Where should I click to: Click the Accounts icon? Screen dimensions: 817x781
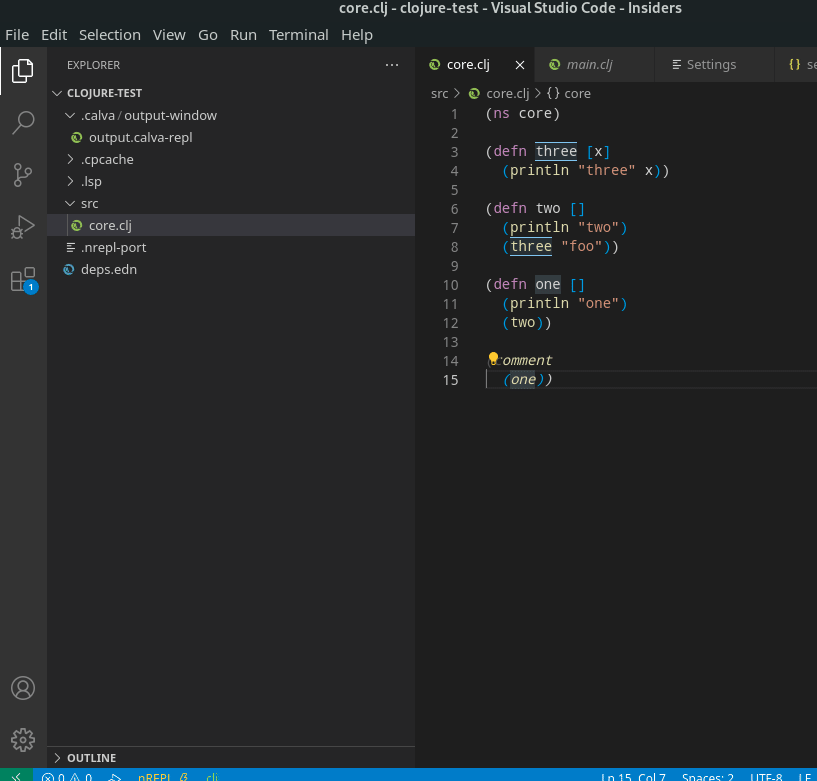pyautogui.click(x=23, y=688)
